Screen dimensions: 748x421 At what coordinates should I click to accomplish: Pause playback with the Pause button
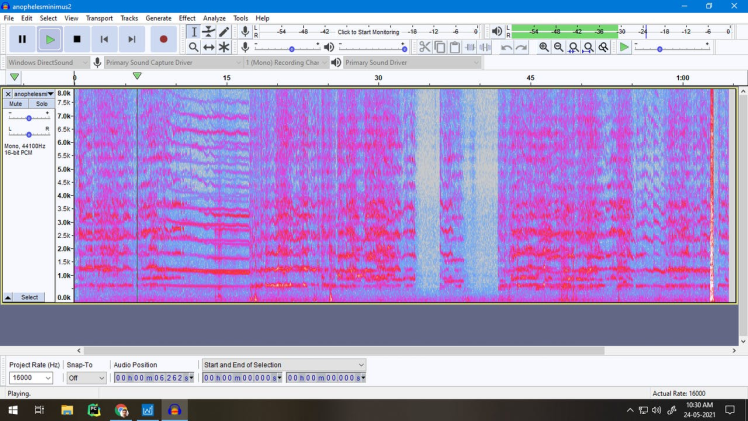coord(22,40)
